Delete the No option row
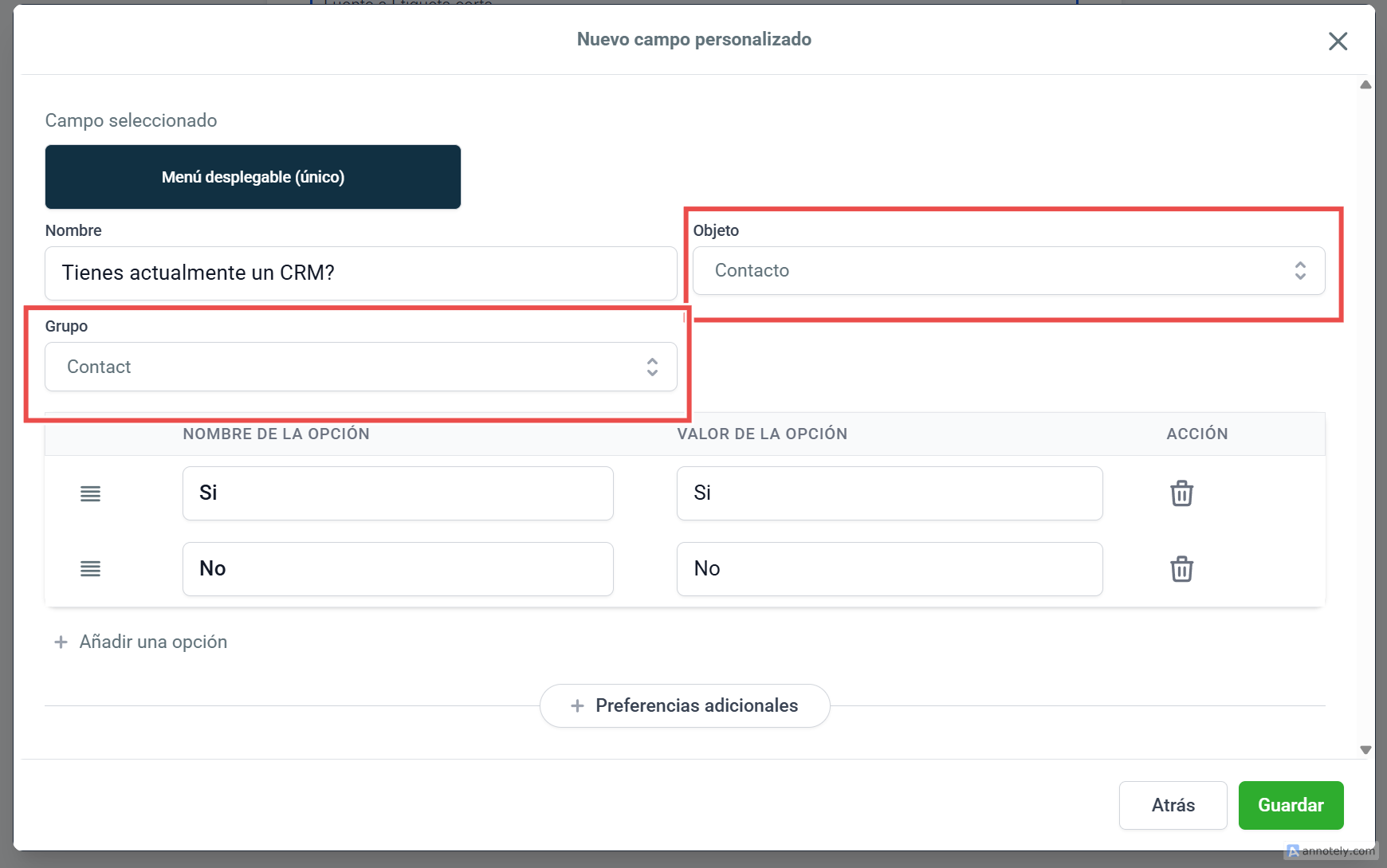 (x=1181, y=569)
